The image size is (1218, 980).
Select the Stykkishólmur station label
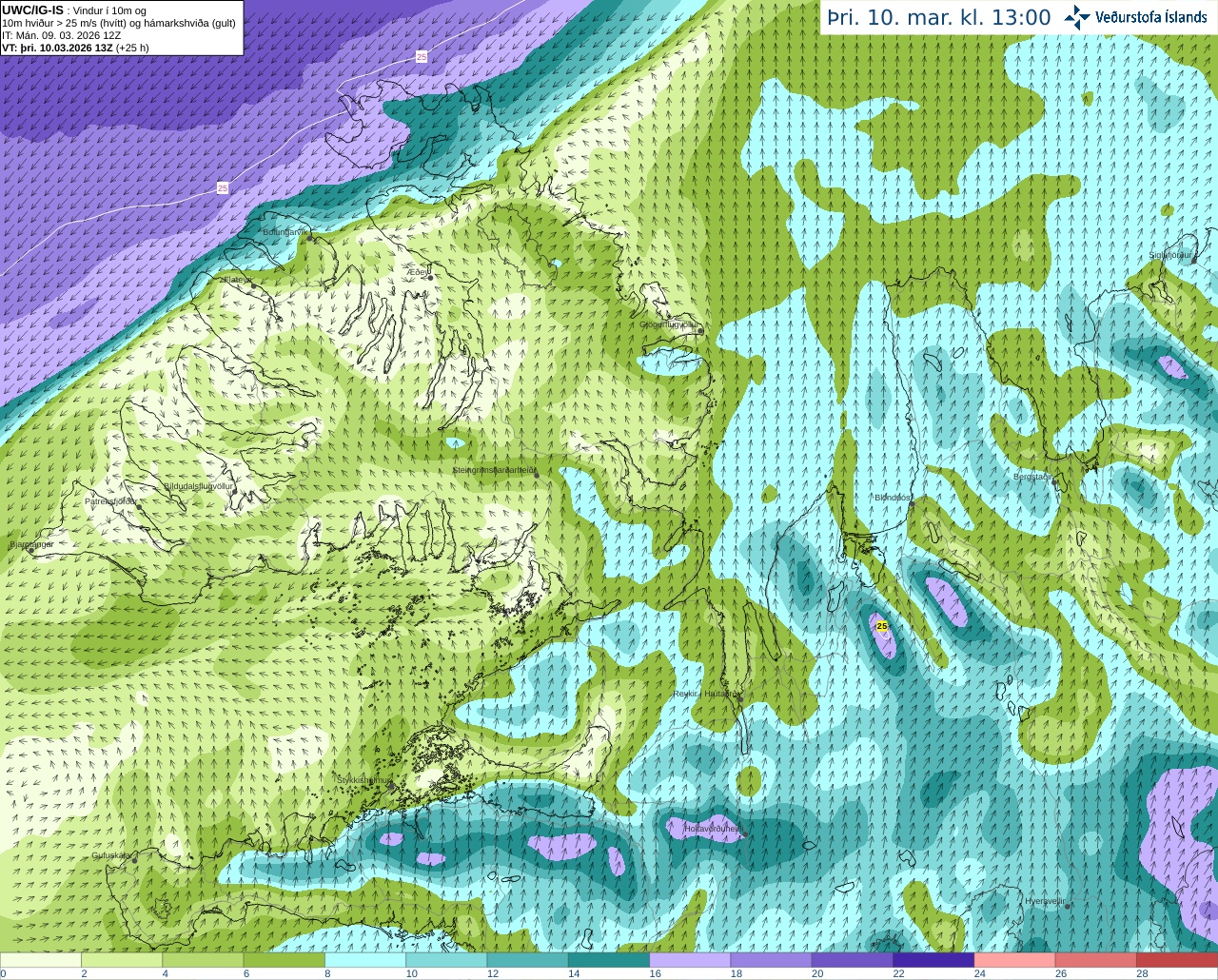[x=364, y=780]
